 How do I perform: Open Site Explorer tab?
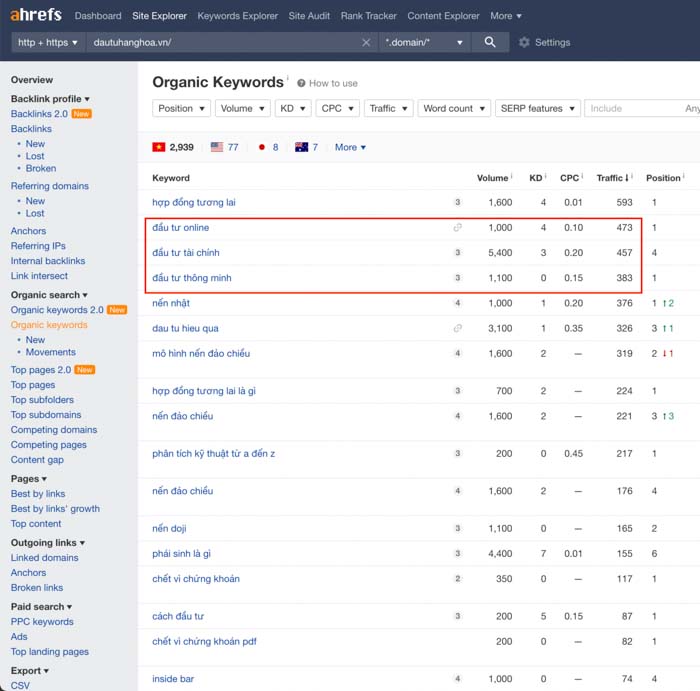pyautogui.click(x=159, y=16)
